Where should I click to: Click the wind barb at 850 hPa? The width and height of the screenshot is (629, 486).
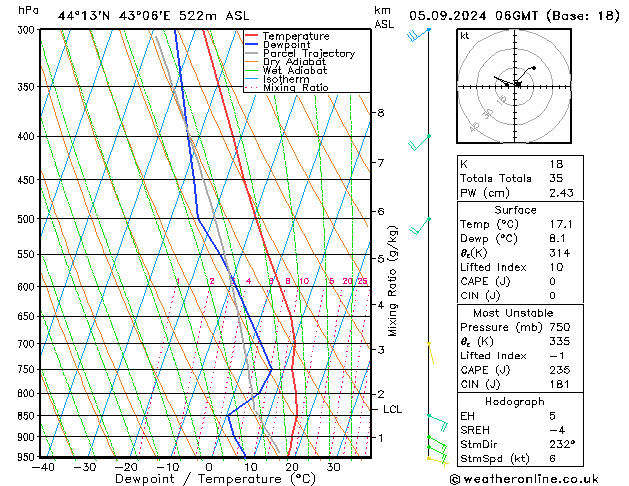tap(438, 423)
